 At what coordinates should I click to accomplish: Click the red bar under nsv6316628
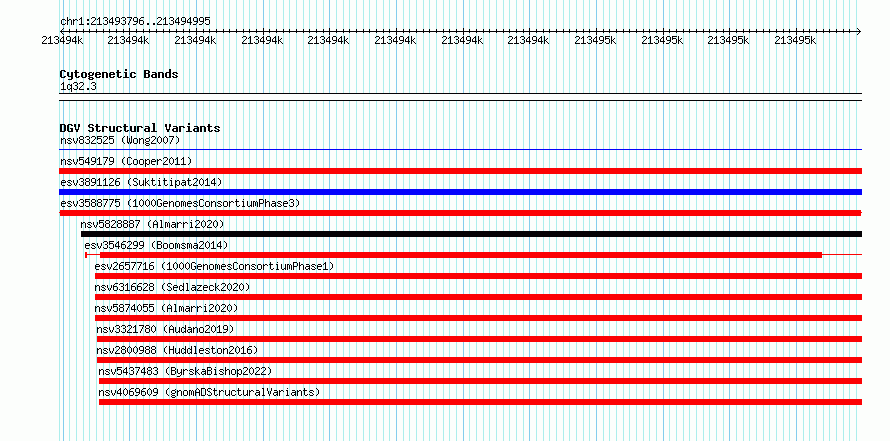click(478, 297)
